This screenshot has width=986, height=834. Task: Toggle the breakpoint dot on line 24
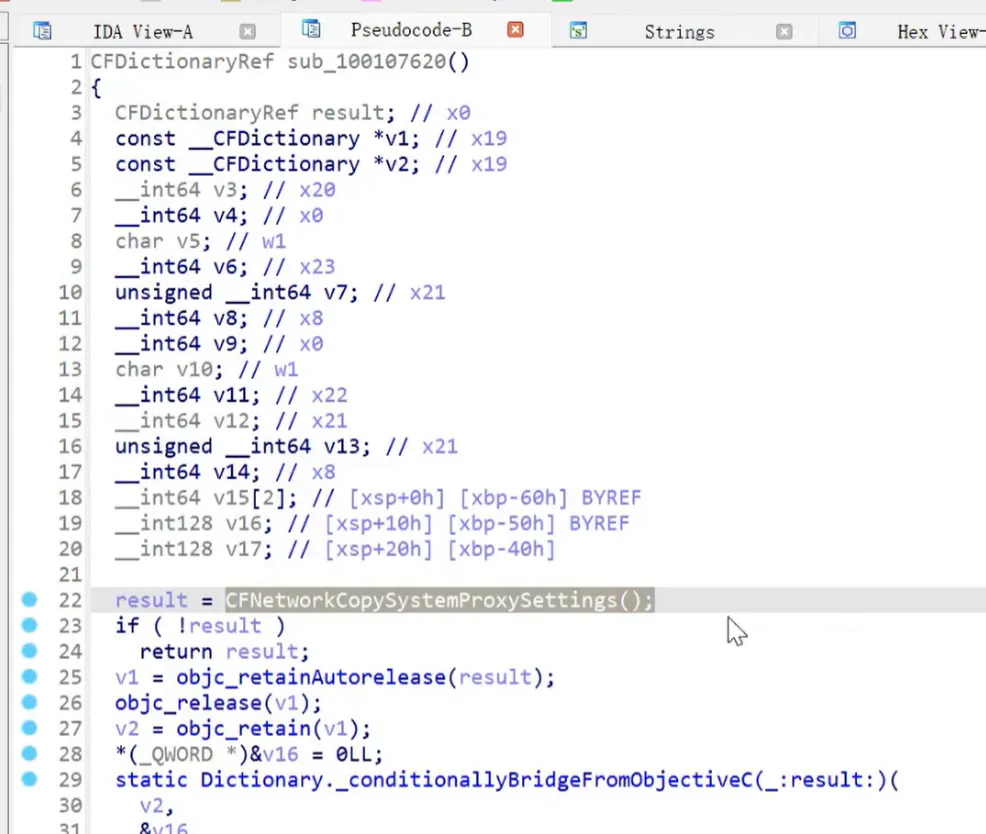(x=30, y=651)
